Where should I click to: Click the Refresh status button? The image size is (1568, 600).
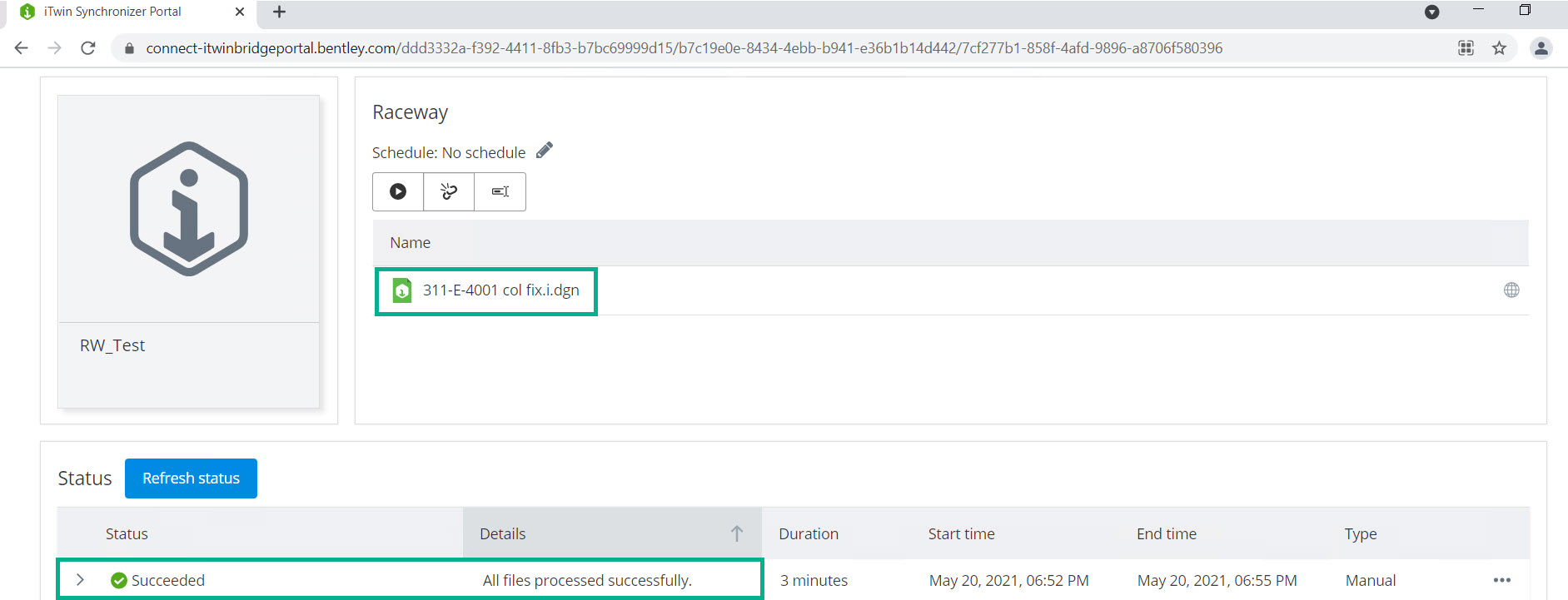(x=191, y=479)
